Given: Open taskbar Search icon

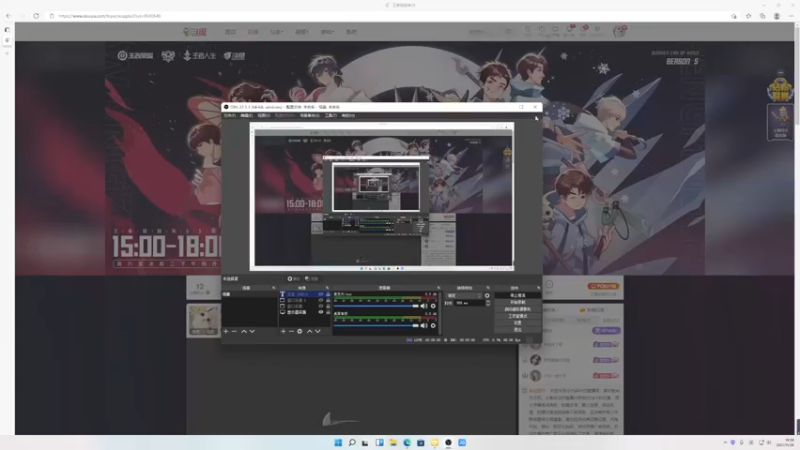Looking at the screenshot, I should click(x=352, y=442).
